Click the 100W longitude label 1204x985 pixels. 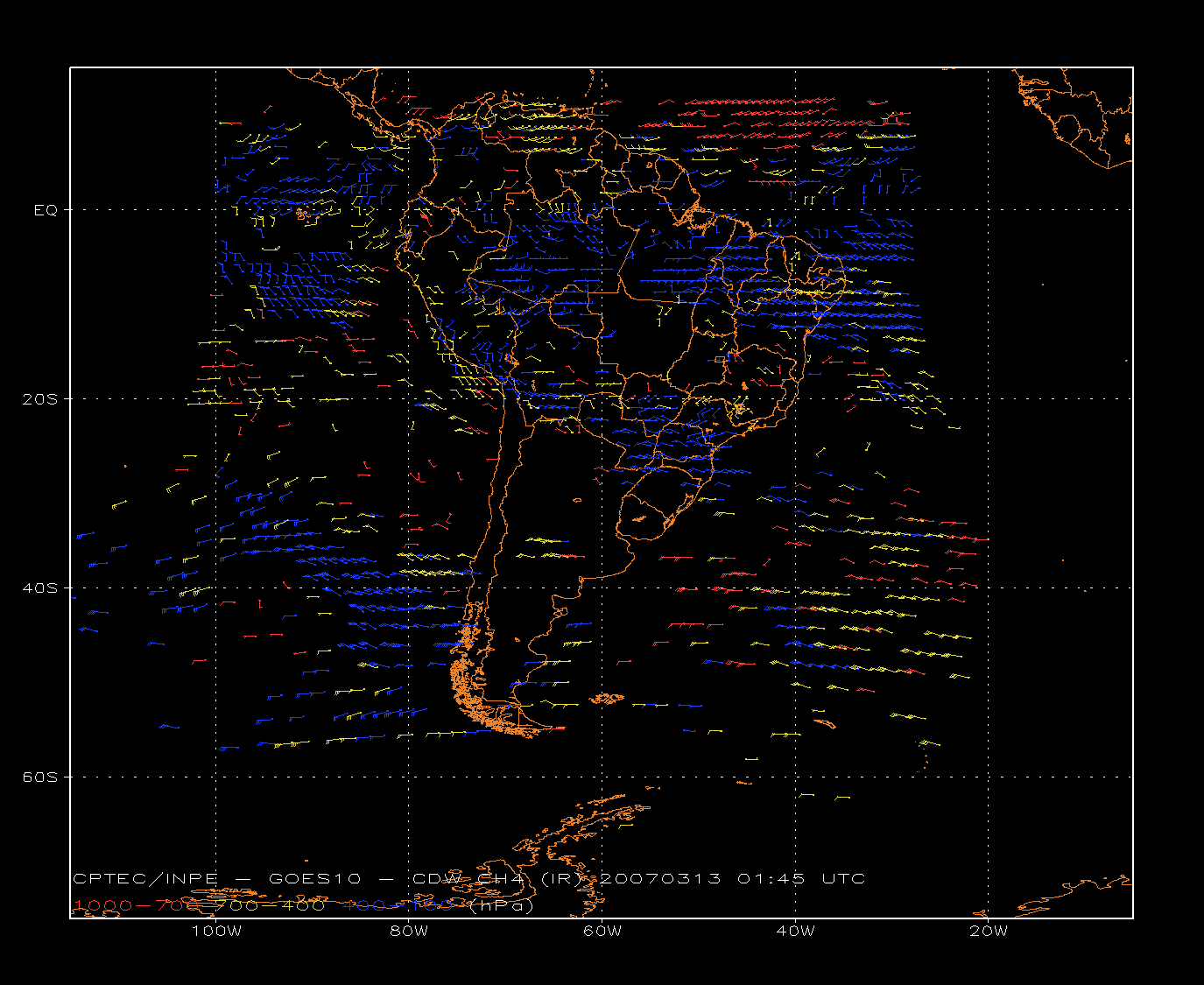216,931
